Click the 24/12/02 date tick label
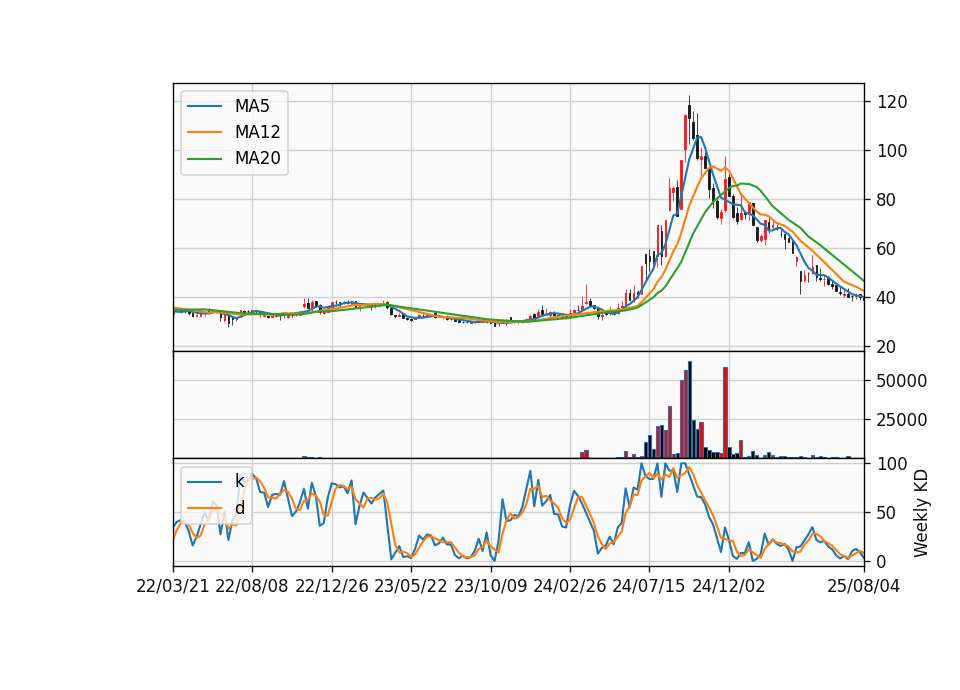Screen dimensions: 960x690 pos(729,586)
